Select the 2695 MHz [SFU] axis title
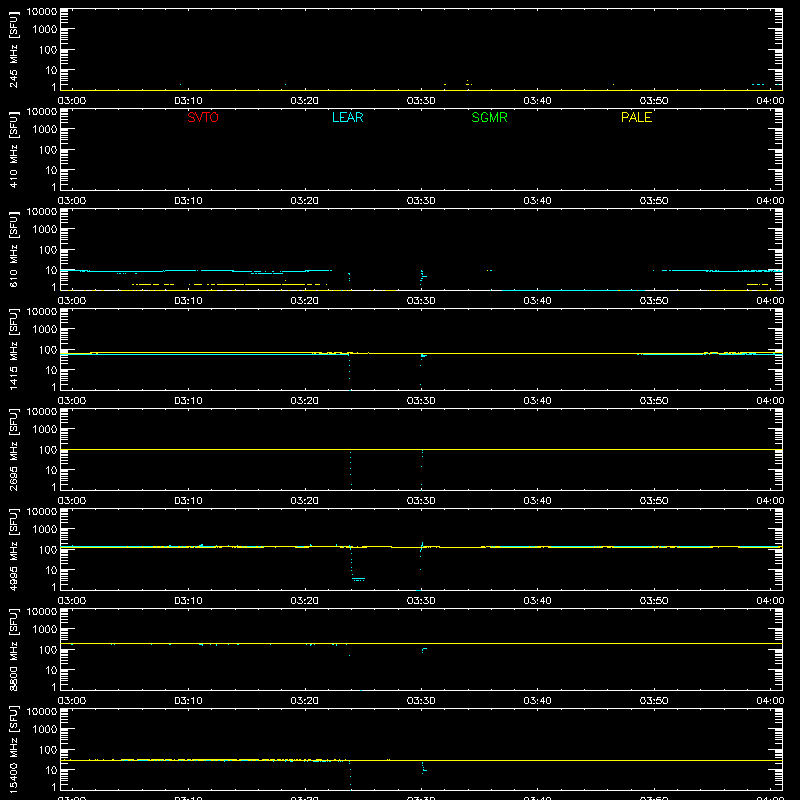This screenshot has height=800, width=800. click(14, 449)
